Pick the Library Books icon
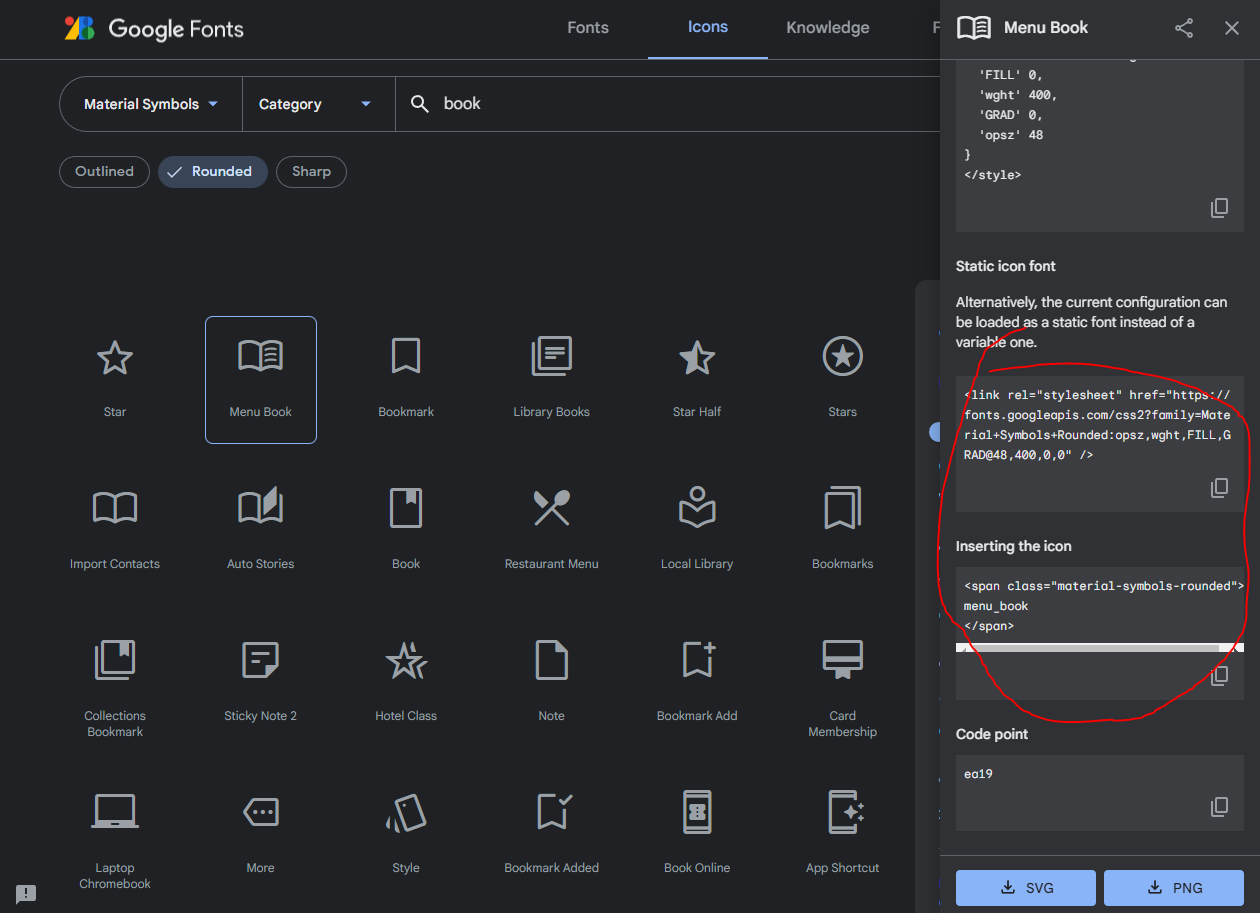 click(x=551, y=357)
